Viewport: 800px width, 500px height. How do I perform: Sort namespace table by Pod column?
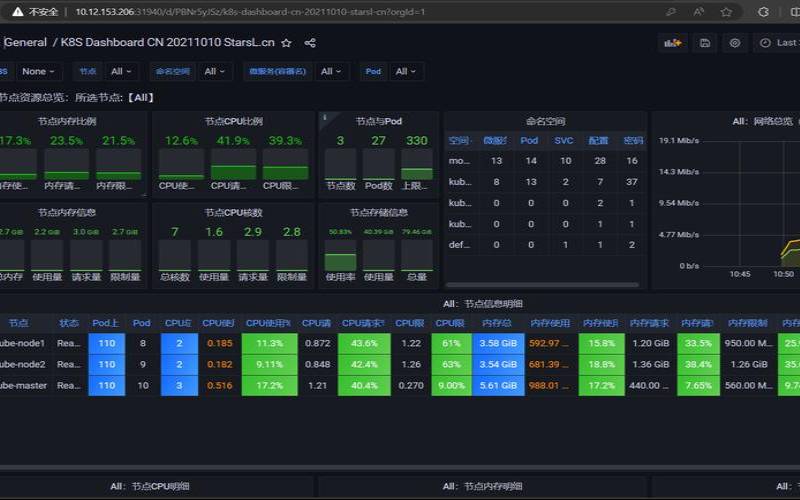click(529, 140)
